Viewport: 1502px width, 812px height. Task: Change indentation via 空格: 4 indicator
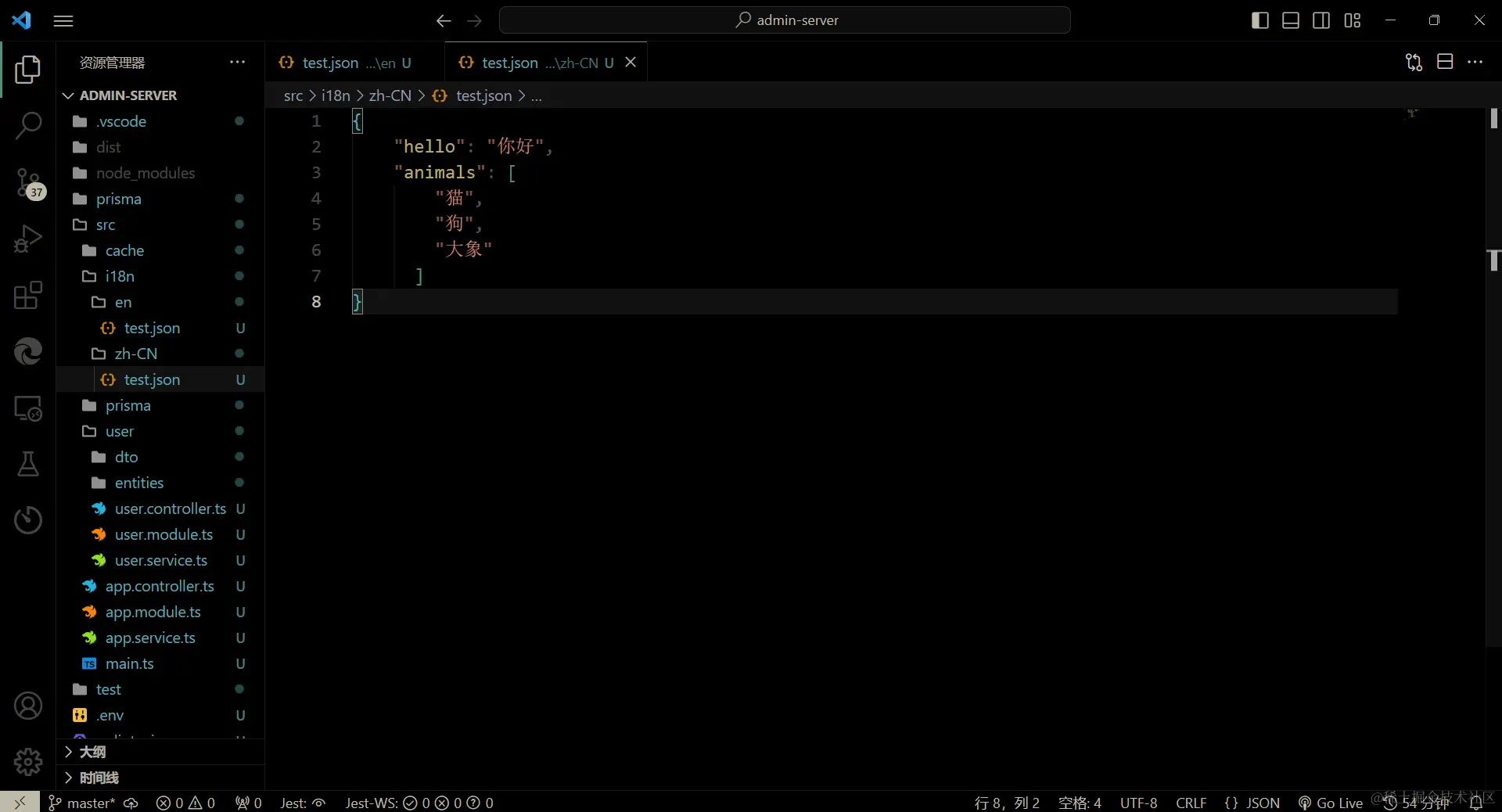pyautogui.click(x=1080, y=803)
